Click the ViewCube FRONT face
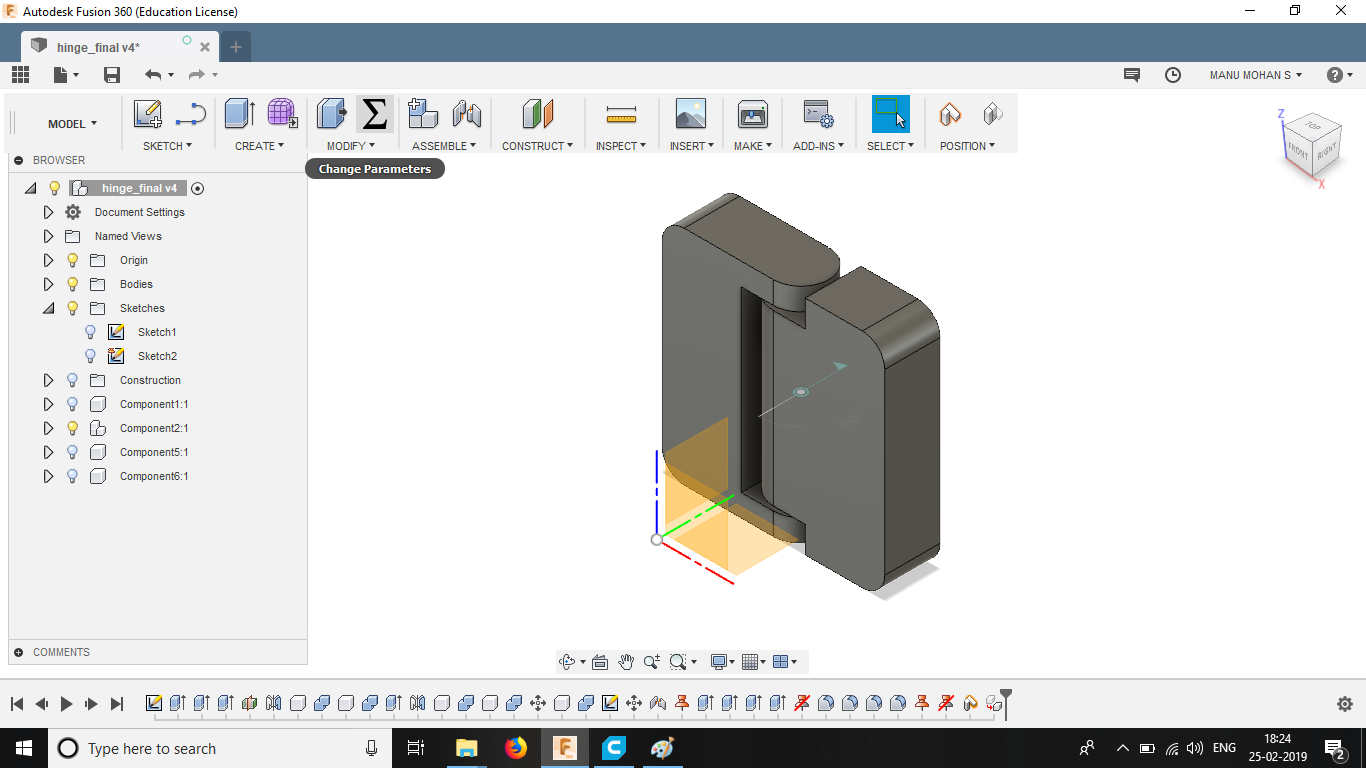Image resolution: width=1366 pixels, height=768 pixels. pos(1298,151)
